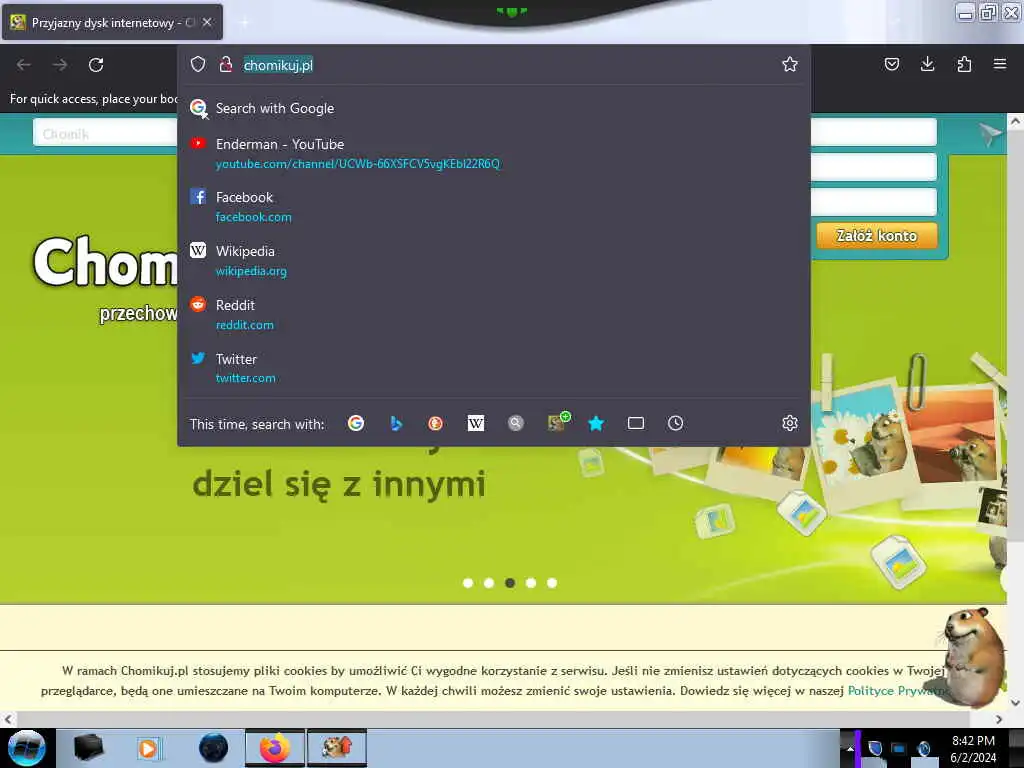Open the Save to Pocket button
This screenshot has width=1024, height=768.
[x=891, y=64]
